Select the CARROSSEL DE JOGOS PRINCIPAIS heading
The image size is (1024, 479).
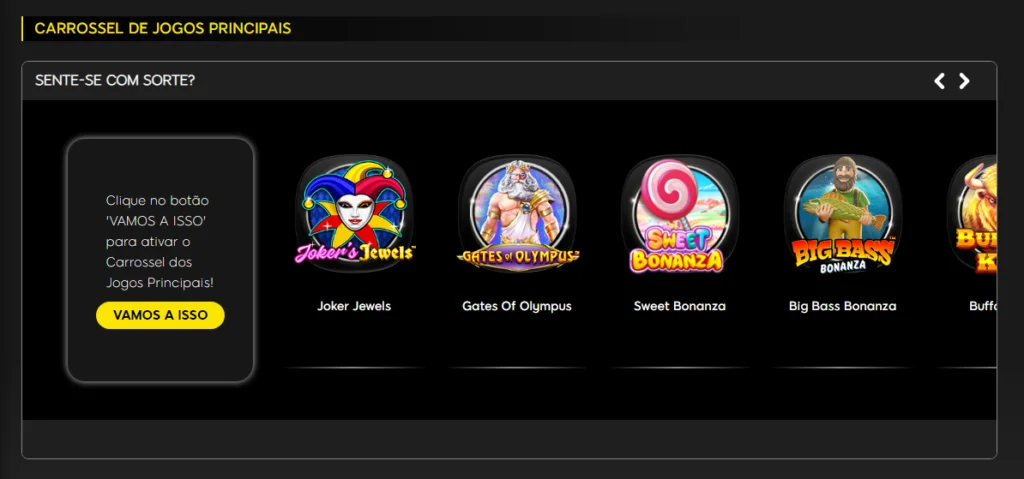[x=163, y=29]
